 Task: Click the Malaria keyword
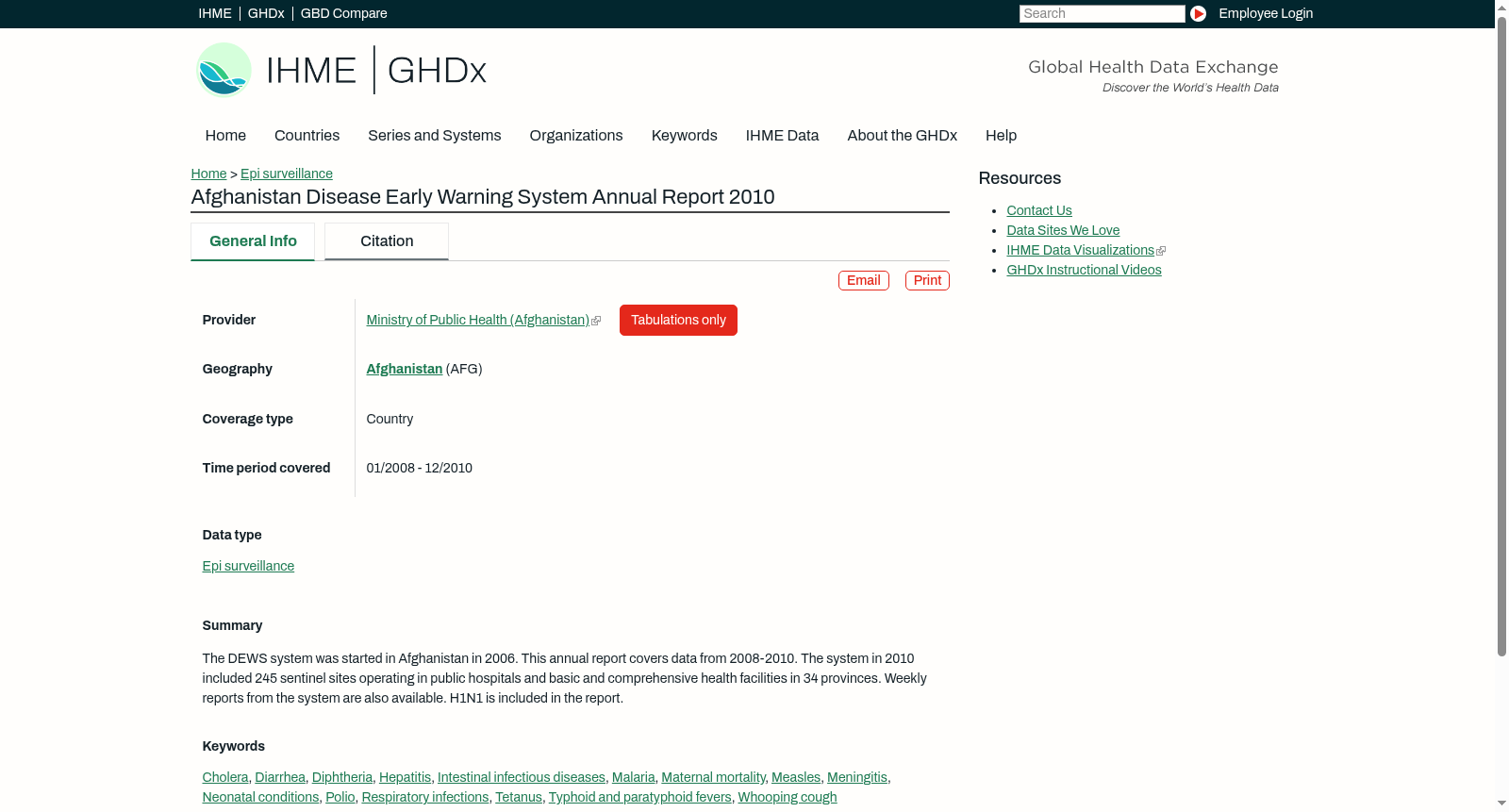(x=633, y=777)
